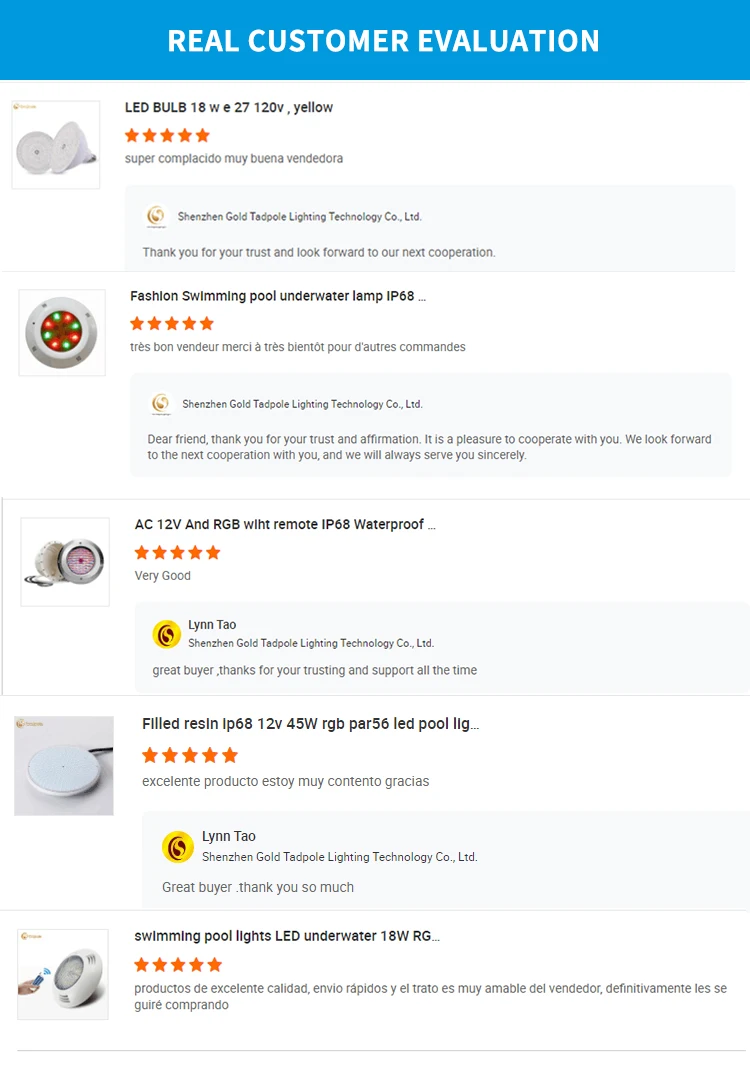
Task: Click star rating under swimming pool lights LED
Action: (178, 965)
